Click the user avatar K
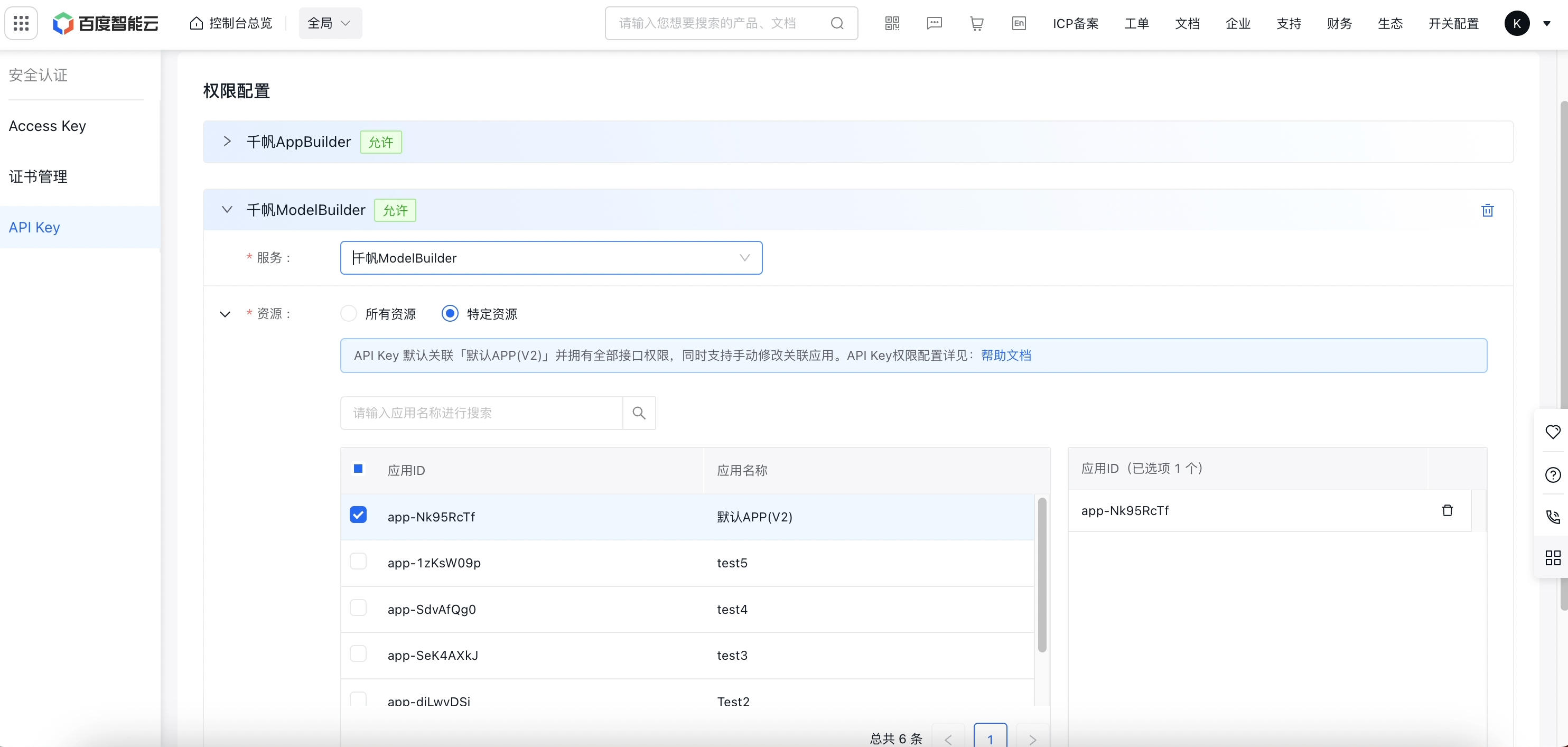1568x747 pixels. tap(1517, 23)
